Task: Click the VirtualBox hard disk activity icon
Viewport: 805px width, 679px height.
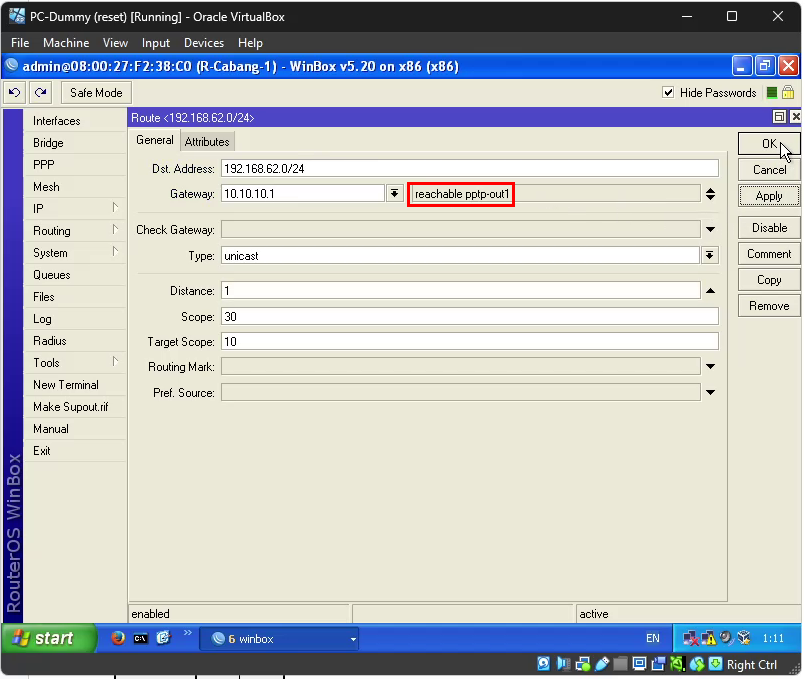Action: point(544,664)
